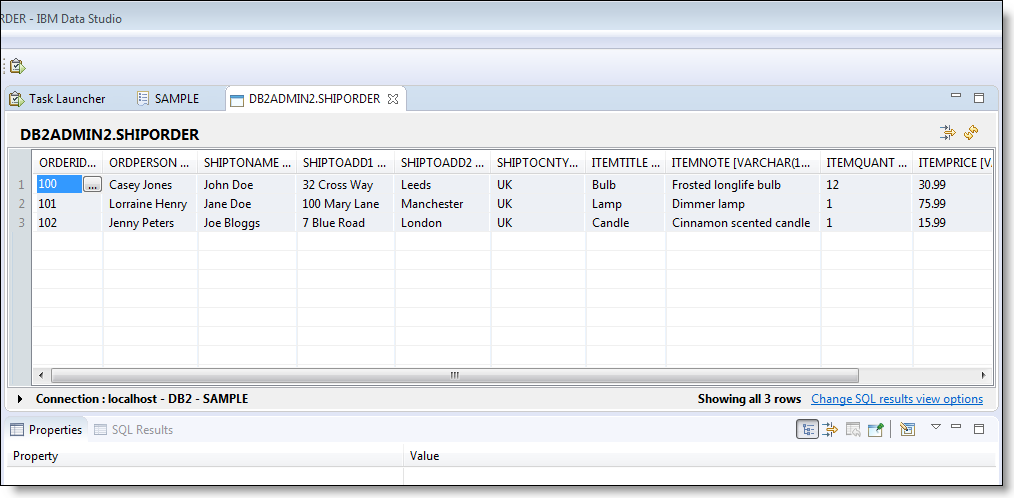This screenshot has height=498, width=1014.
Task: Click the SHIPTOADD2 column header
Action: [x=443, y=162]
